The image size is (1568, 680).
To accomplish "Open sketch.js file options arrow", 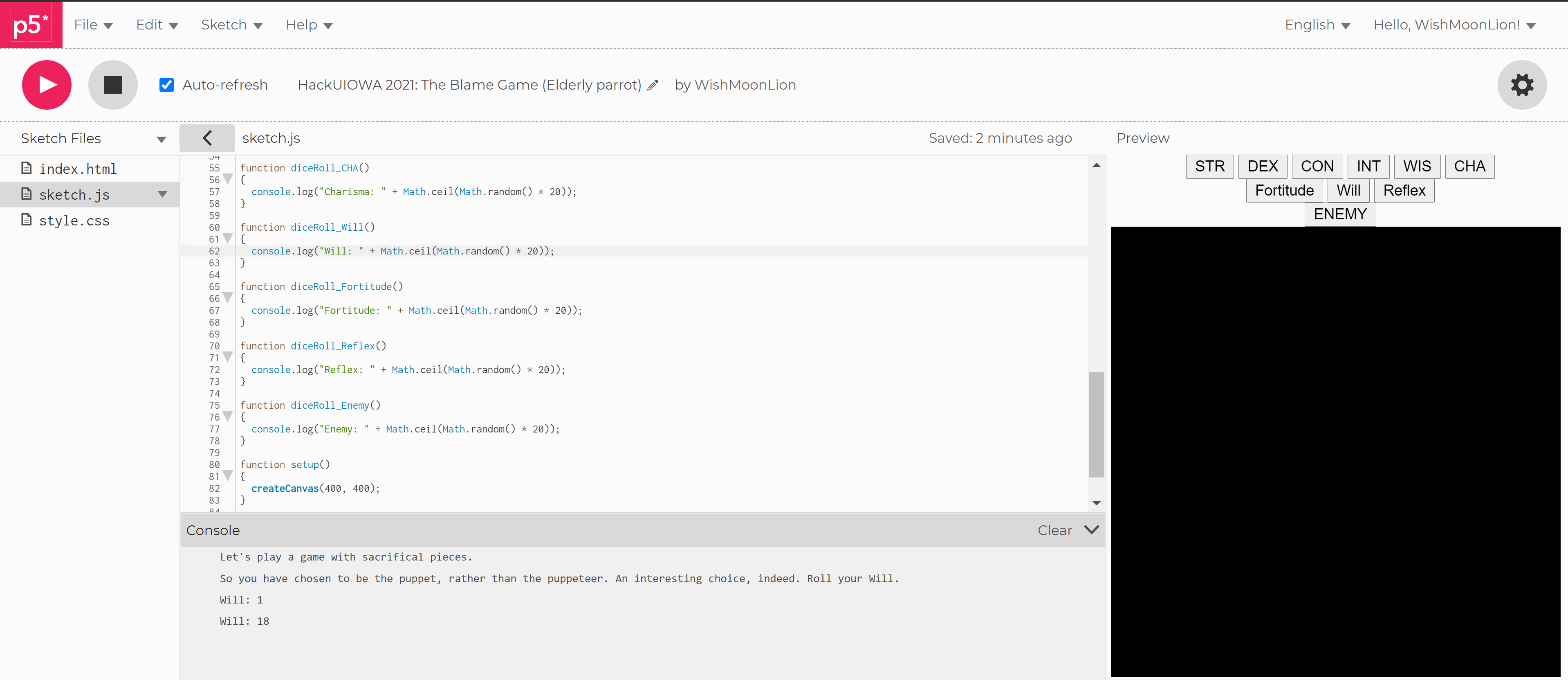I will 162,194.
